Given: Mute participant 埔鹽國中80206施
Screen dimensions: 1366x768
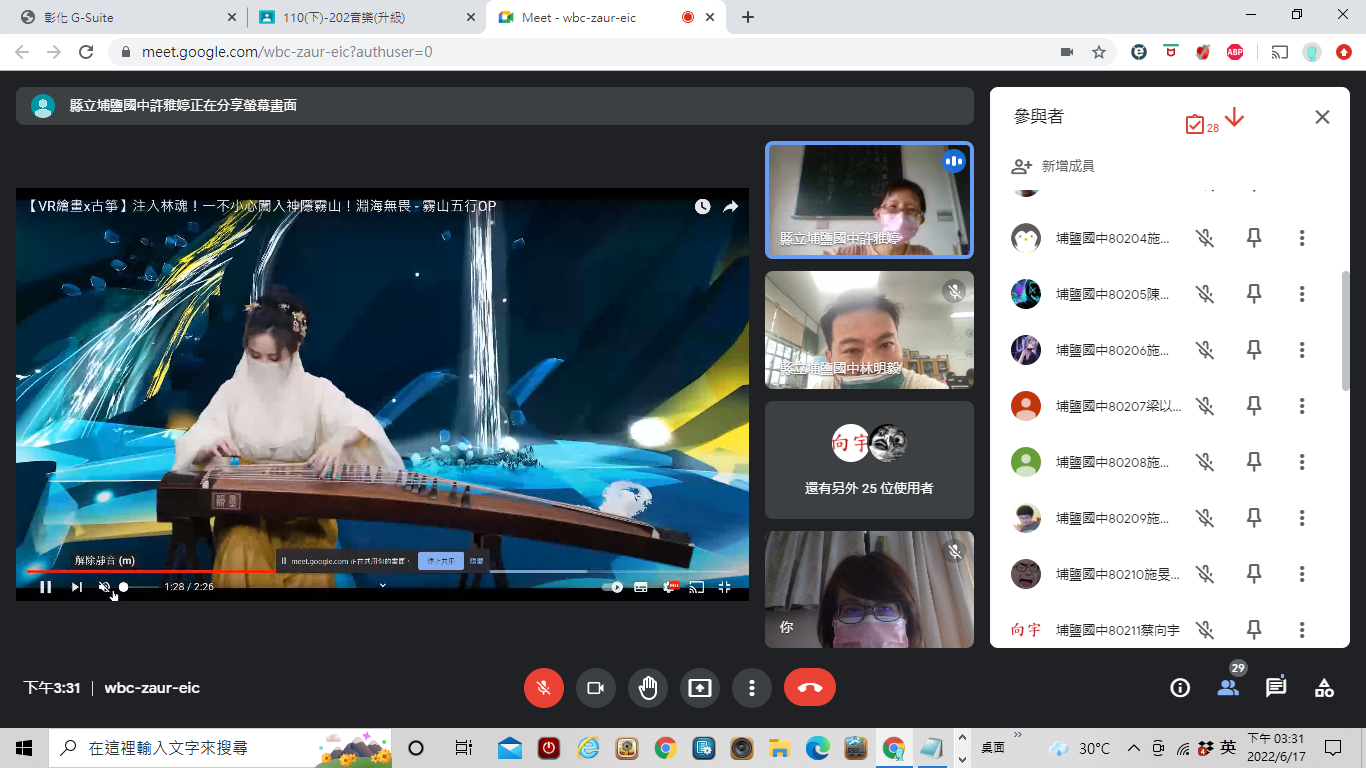Looking at the screenshot, I should coord(1205,350).
